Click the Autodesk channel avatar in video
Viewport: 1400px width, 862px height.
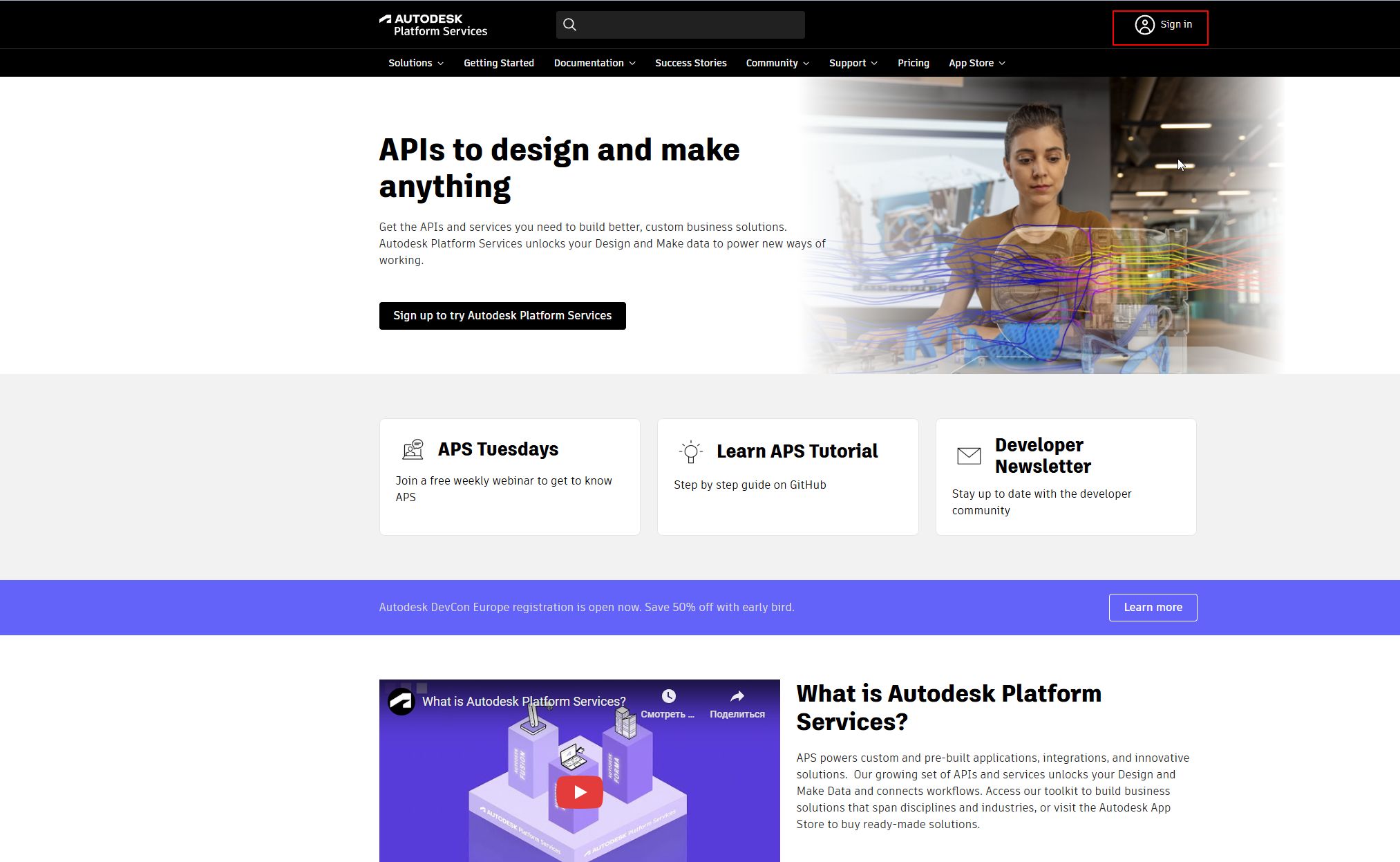point(401,702)
